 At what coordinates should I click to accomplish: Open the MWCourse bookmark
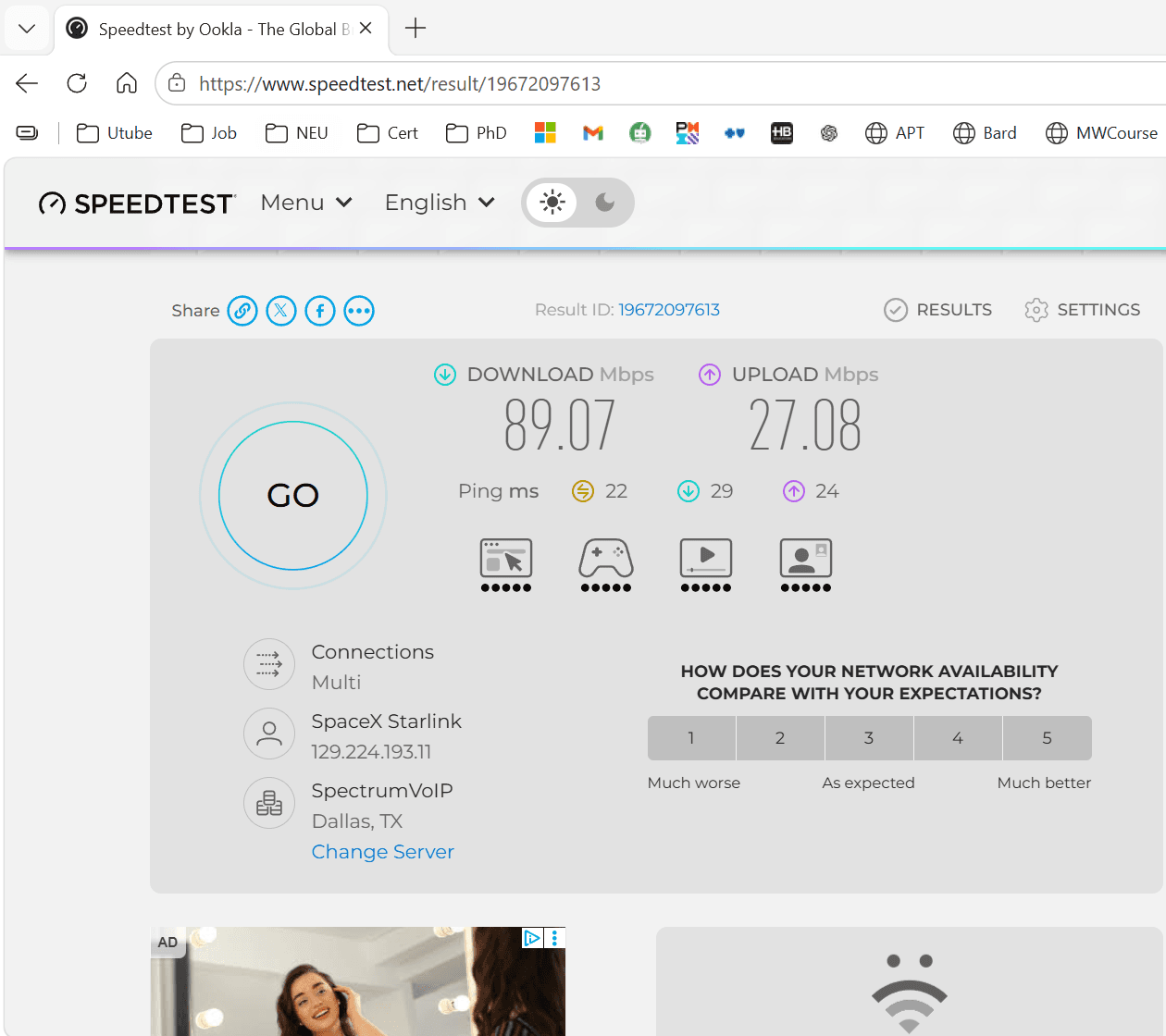click(1101, 133)
